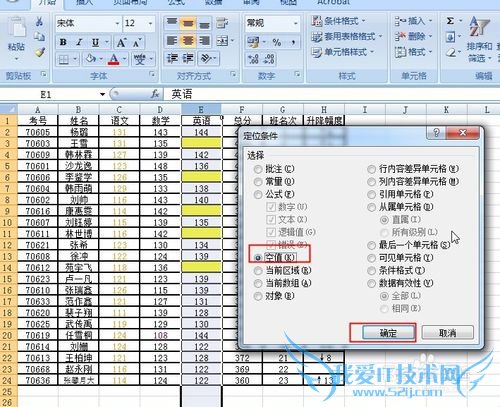Click the select-all corner of the sheet

[x=9, y=109]
